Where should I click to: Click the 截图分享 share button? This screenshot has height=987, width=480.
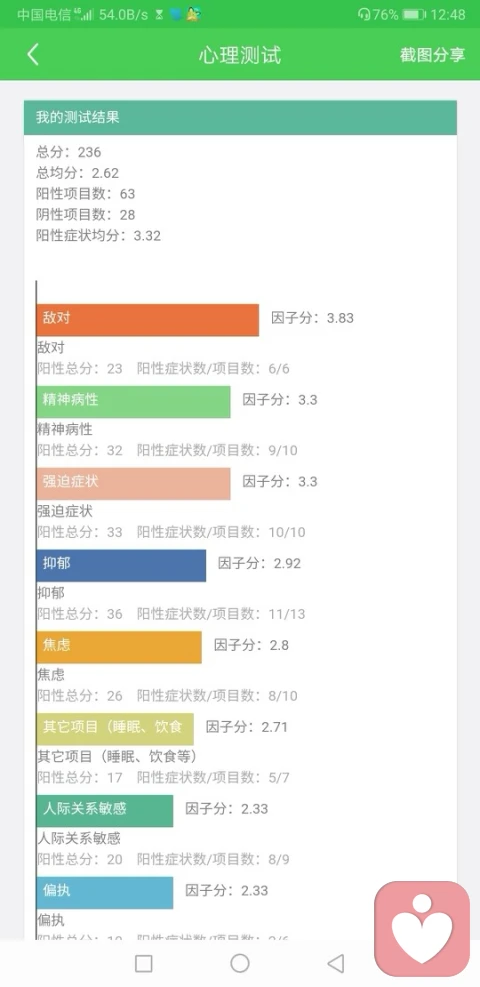432,55
